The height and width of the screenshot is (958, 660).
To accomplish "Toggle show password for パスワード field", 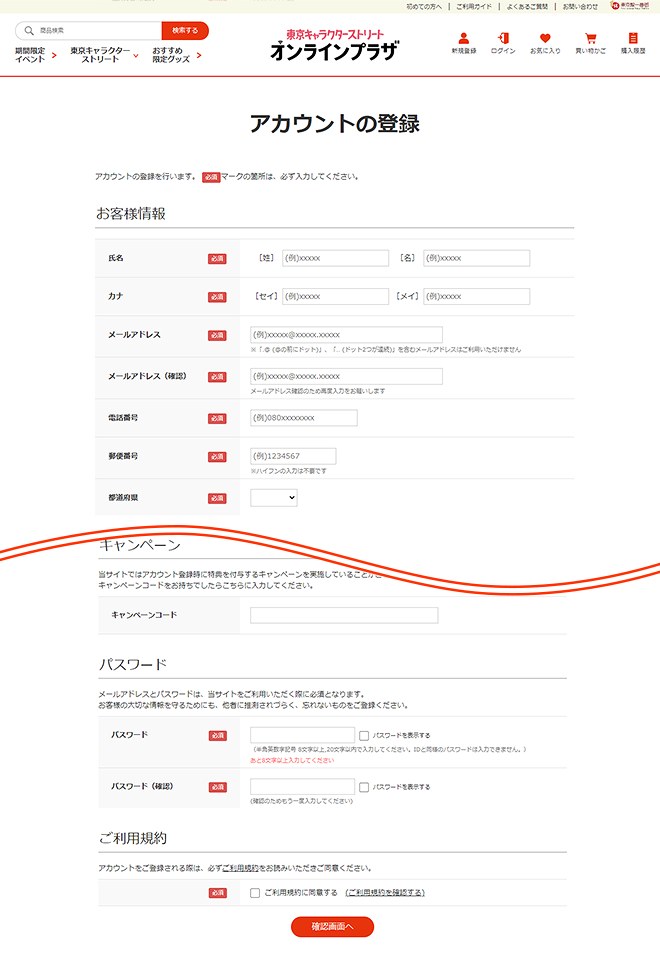I will 365,735.
